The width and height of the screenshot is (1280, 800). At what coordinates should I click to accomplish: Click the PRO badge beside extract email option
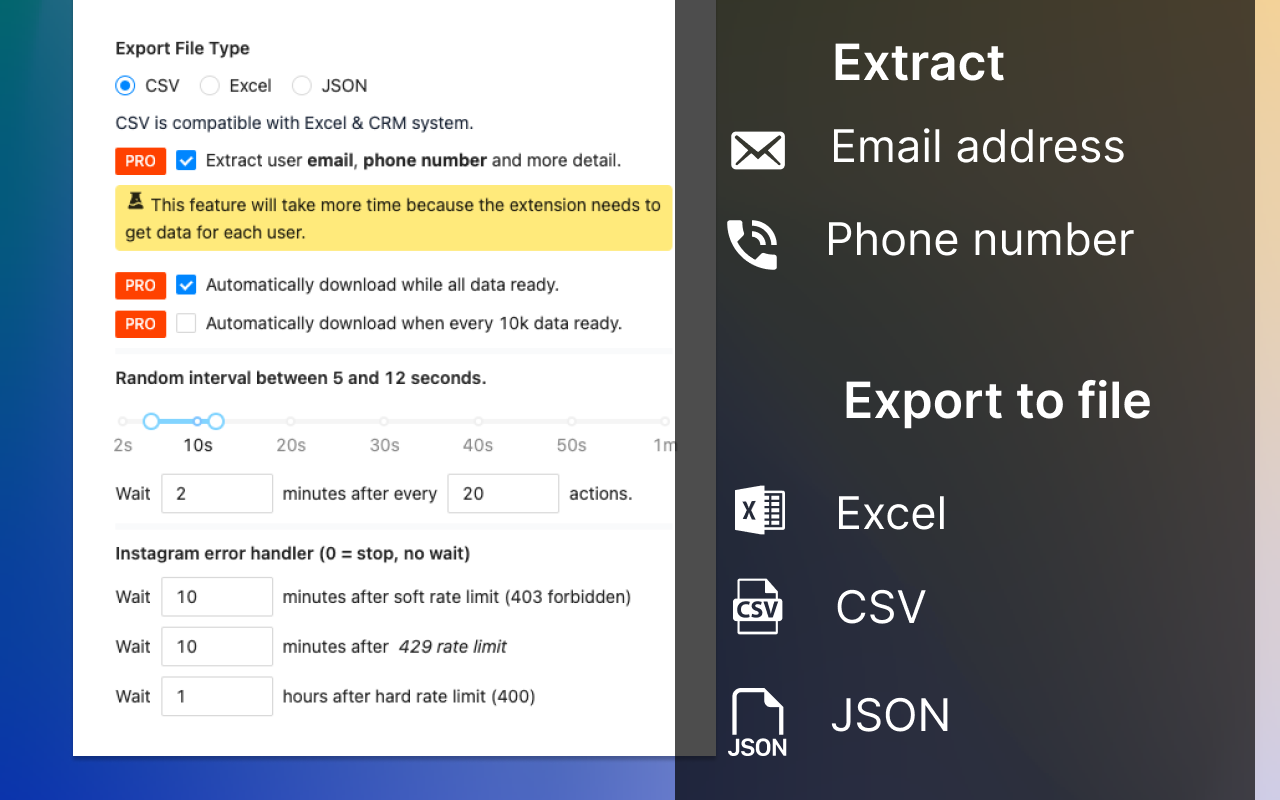click(x=140, y=161)
